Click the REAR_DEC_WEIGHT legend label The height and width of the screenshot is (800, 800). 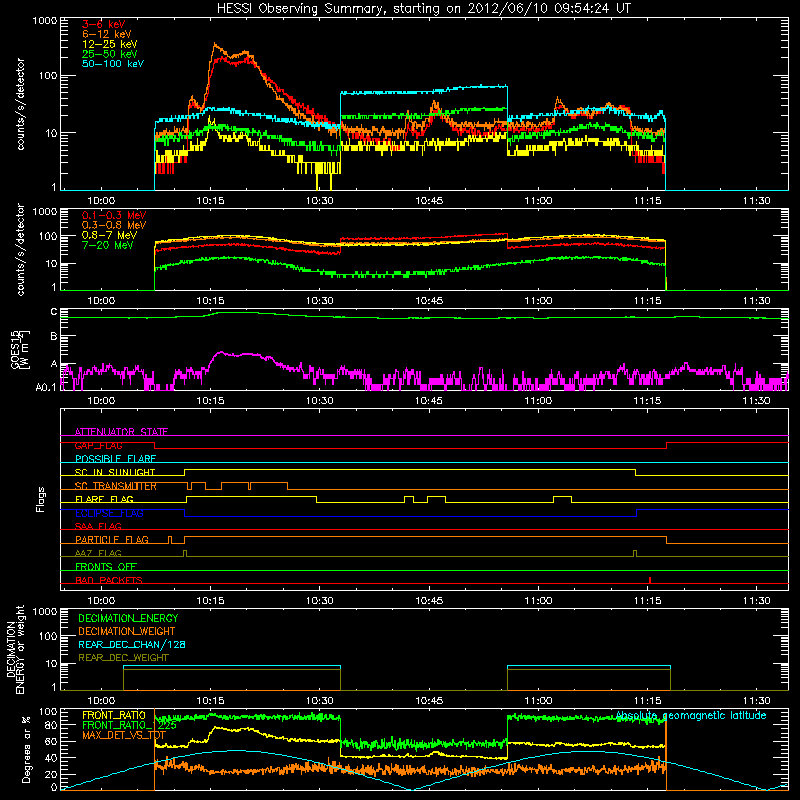(123, 658)
